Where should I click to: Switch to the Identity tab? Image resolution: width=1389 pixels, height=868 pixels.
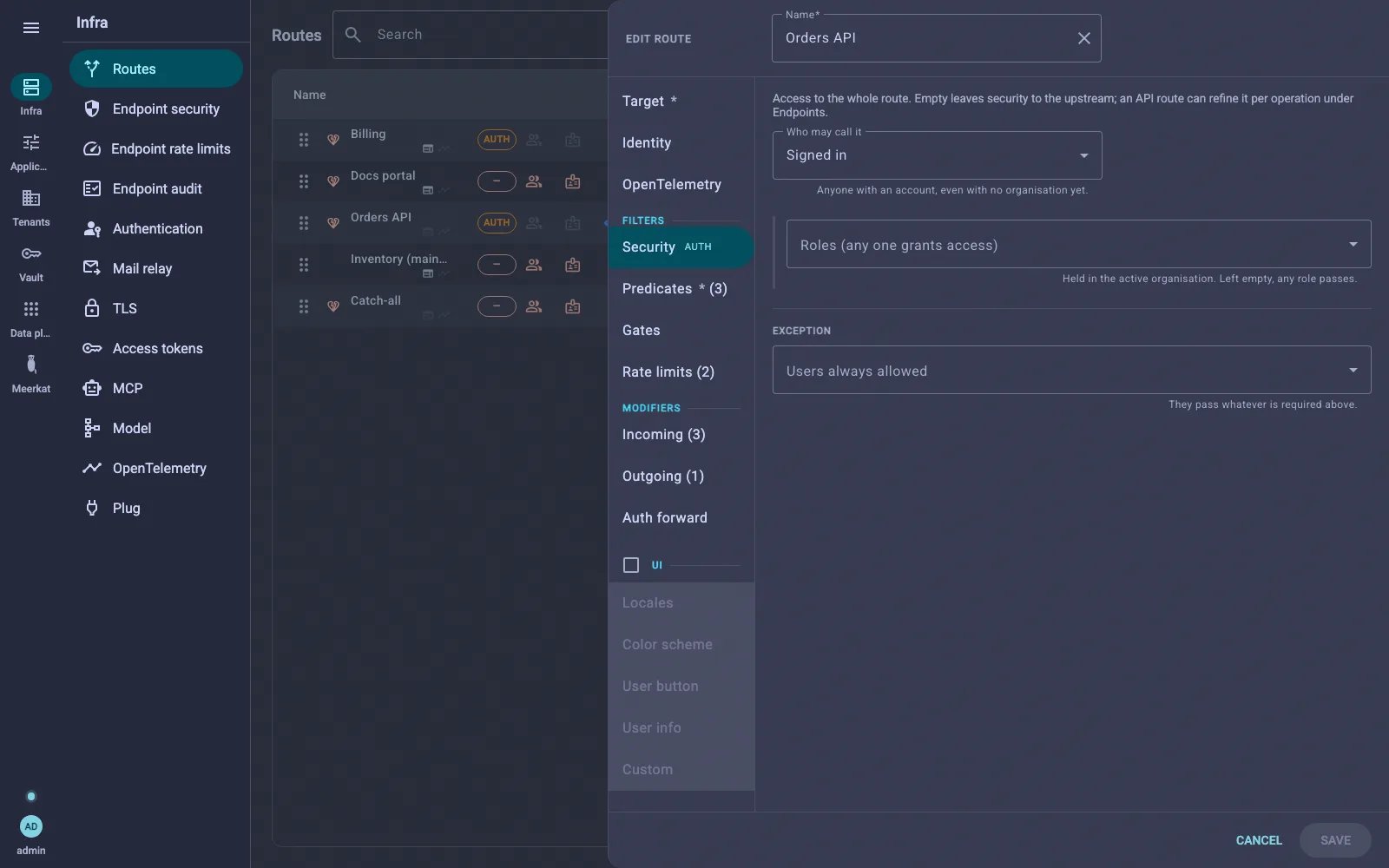point(681,143)
